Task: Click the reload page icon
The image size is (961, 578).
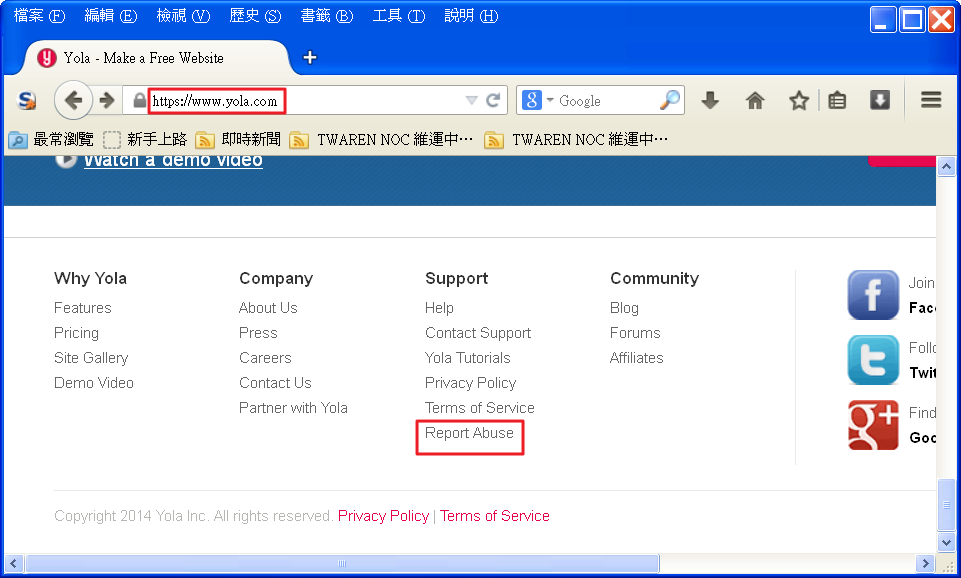Action: (x=493, y=100)
